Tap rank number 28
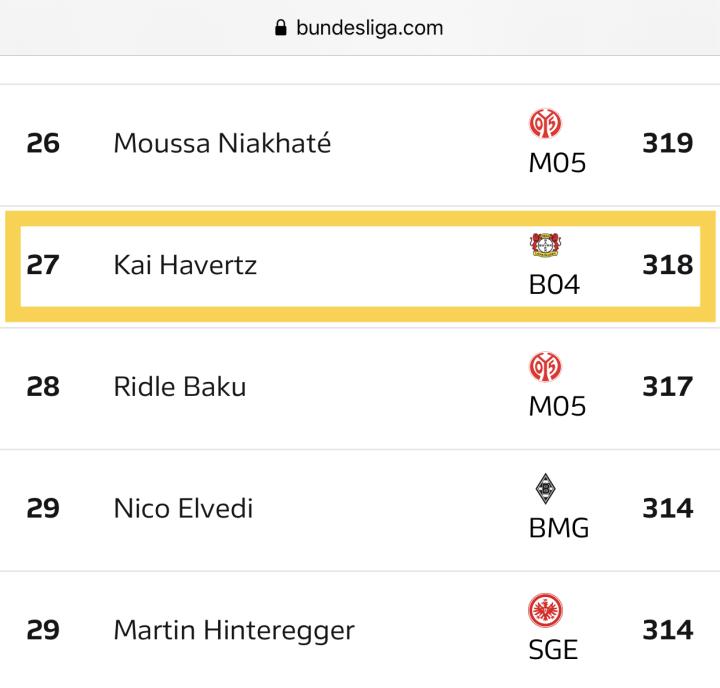Screen dimensions: 720x688 click(x=43, y=387)
